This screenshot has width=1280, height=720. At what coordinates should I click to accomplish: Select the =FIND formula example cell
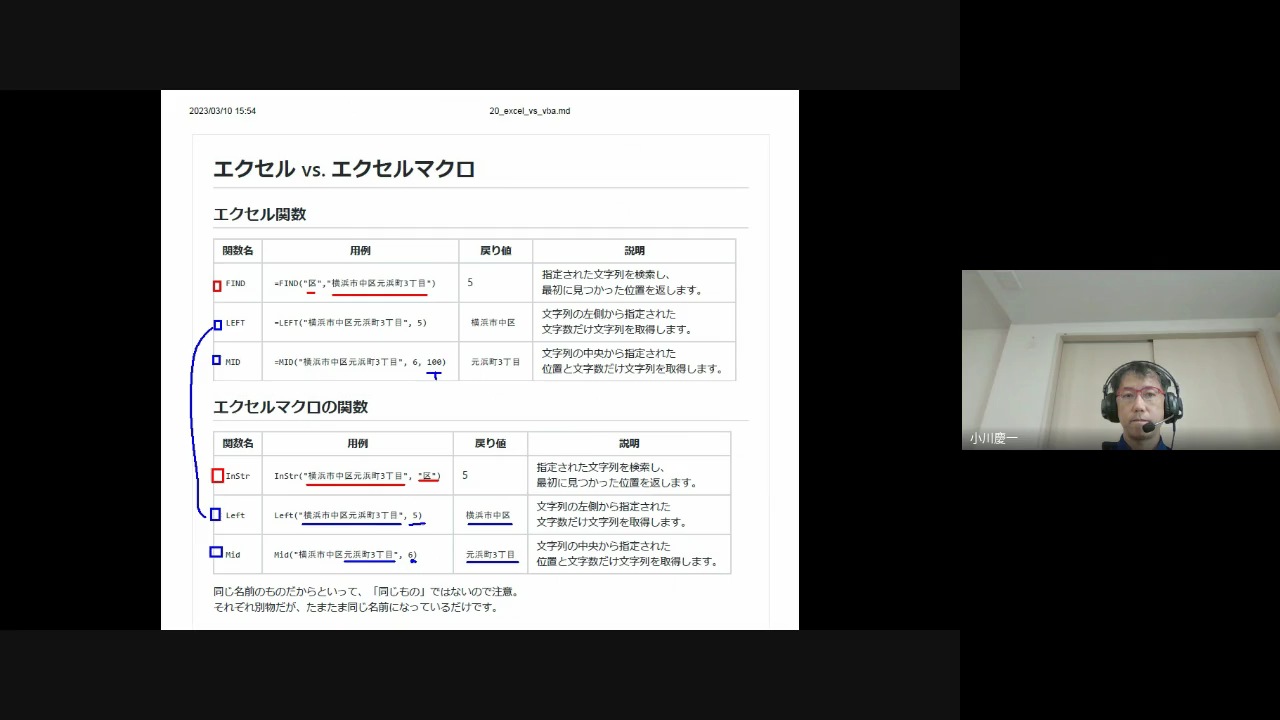[355, 283]
